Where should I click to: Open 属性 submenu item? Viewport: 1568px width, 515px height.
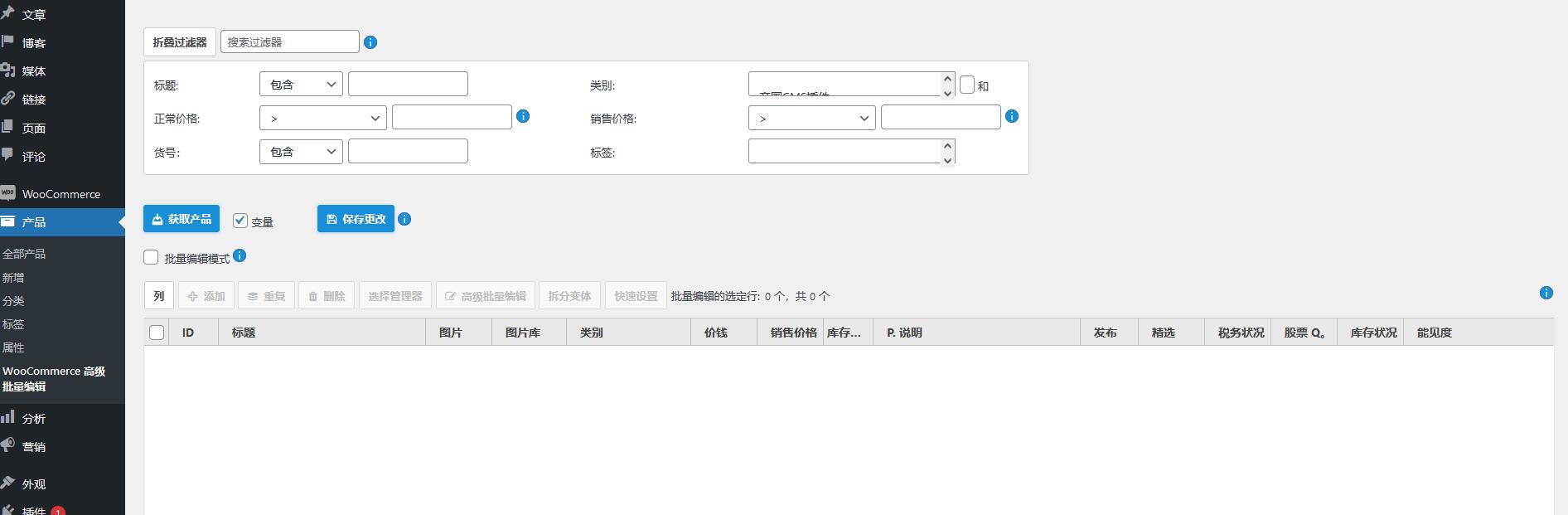pyautogui.click(x=13, y=347)
